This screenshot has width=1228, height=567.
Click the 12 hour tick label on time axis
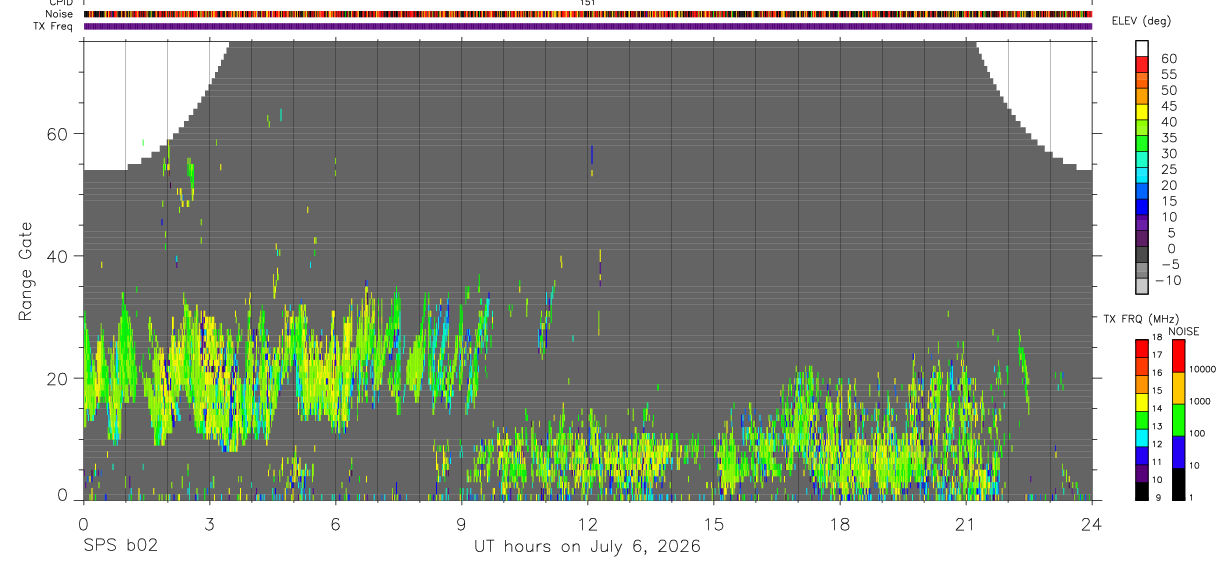[587, 526]
